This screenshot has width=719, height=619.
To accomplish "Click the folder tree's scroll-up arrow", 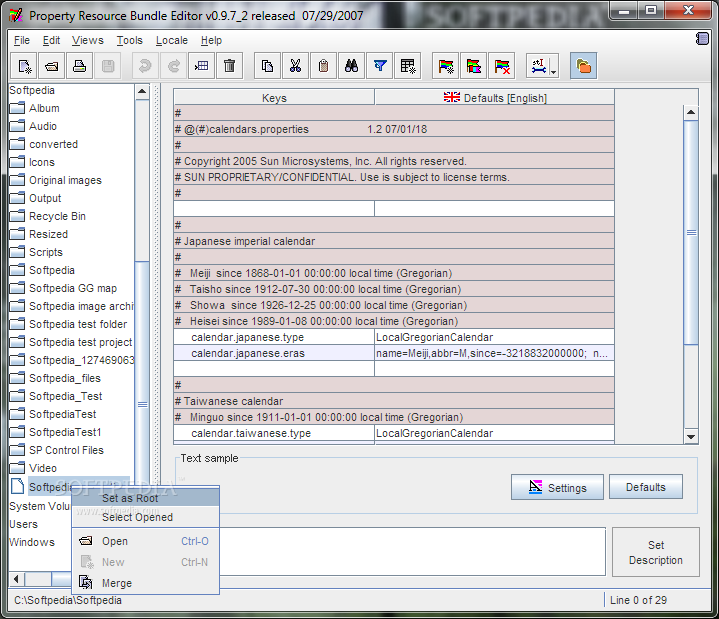I will coord(142,91).
